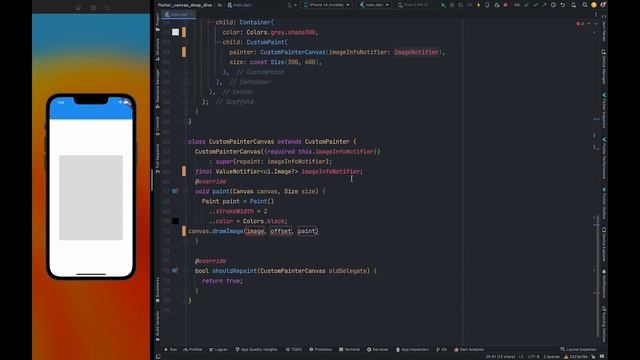Click 'CustomPainterCanvas' in the class declaration

(241, 142)
